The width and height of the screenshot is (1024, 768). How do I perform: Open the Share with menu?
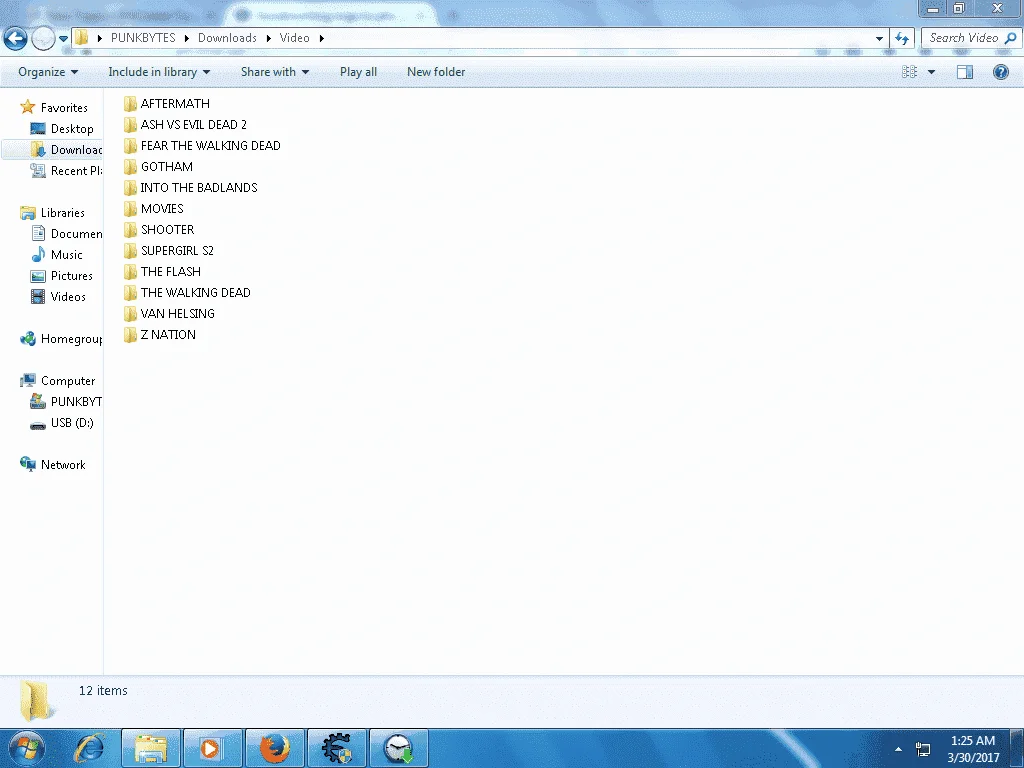(275, 72)
